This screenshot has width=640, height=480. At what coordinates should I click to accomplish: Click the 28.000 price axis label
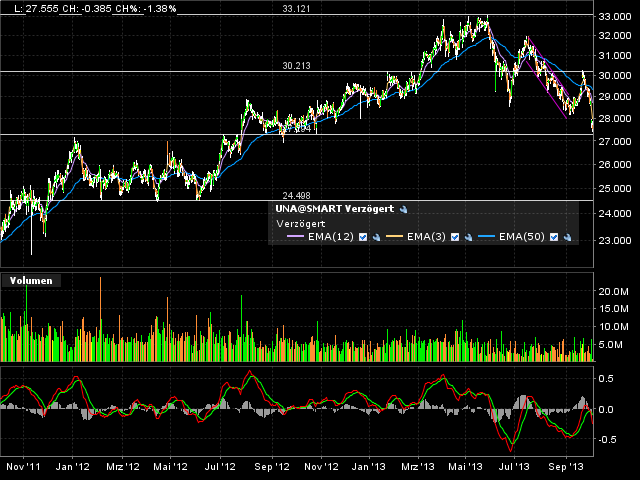(615, 119)
